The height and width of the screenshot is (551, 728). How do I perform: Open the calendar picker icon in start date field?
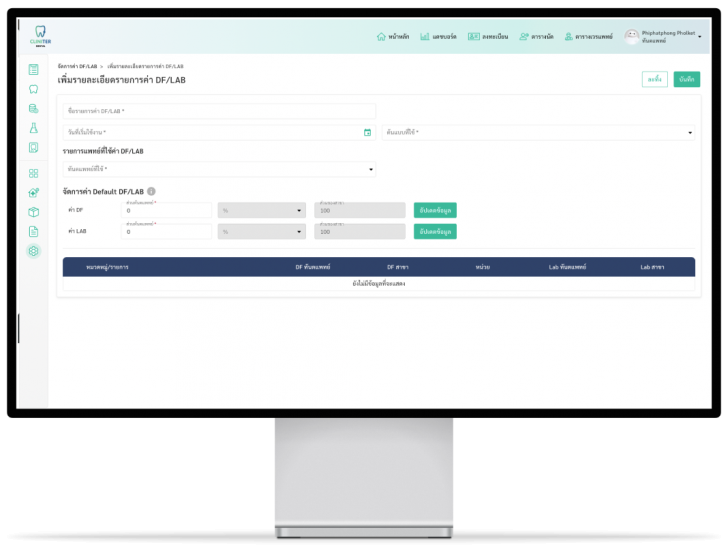[x=367, y=132]
